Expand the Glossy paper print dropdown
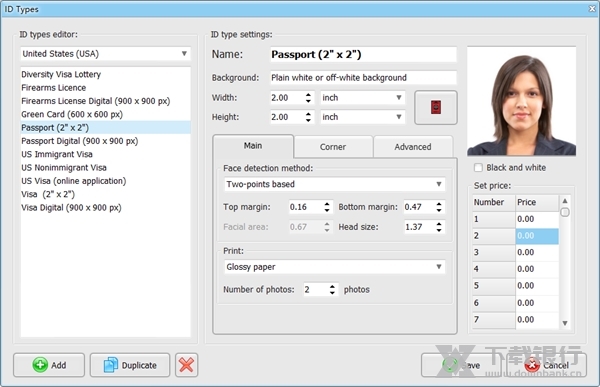Viewport: 600px width, 387px height. [334, 267]
